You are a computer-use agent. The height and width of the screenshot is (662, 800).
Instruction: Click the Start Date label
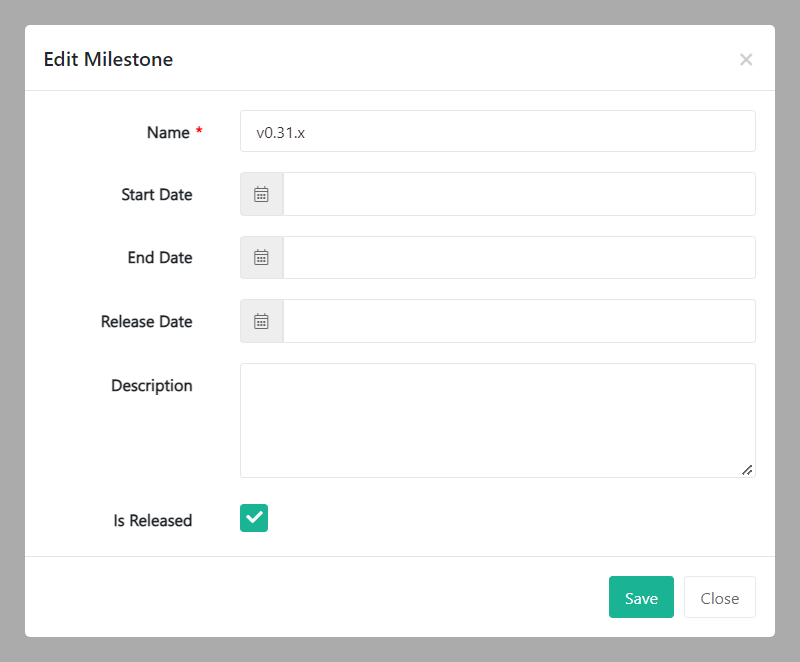(x=157, y=194)
